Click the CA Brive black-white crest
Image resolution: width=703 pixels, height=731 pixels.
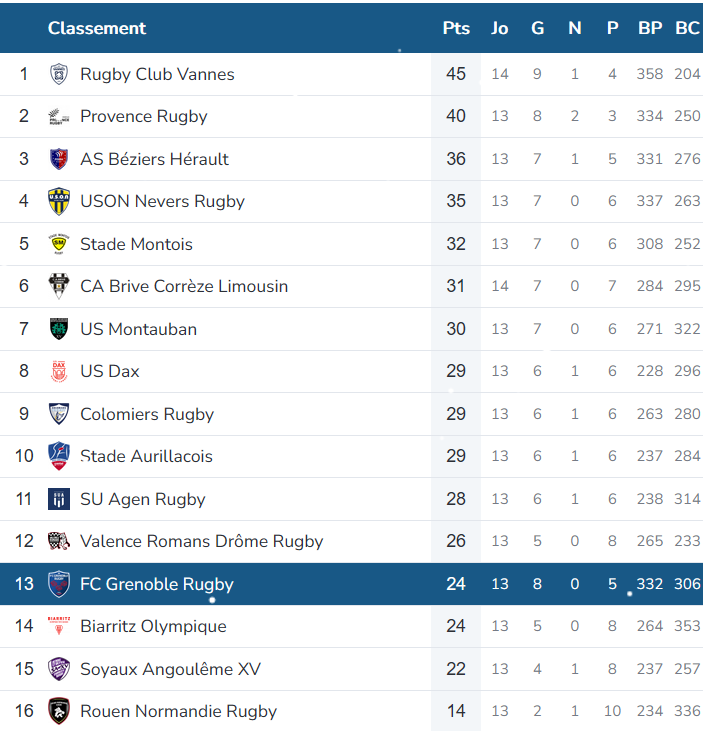coord(59,286)
